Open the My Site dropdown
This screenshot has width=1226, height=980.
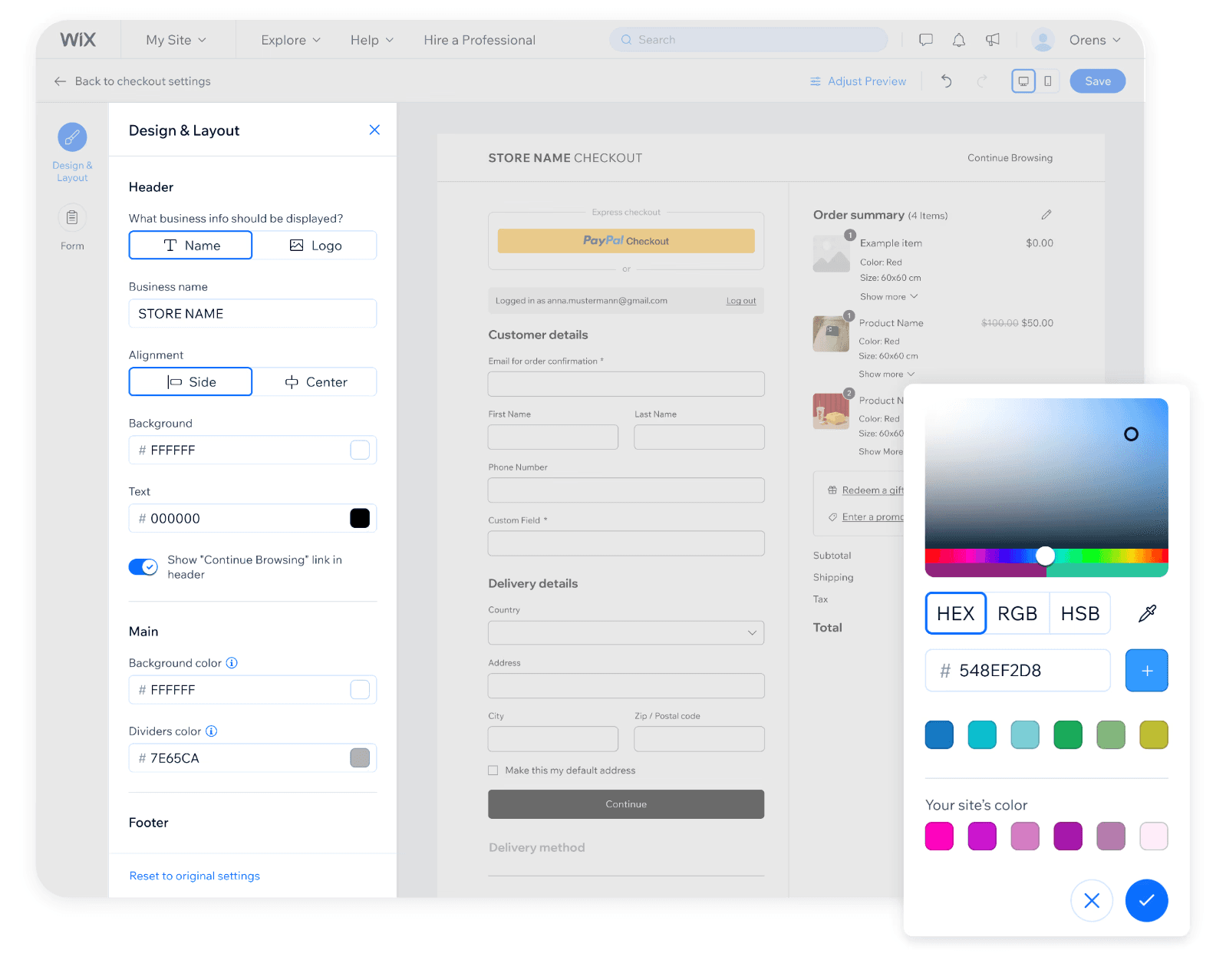(176, 40)
